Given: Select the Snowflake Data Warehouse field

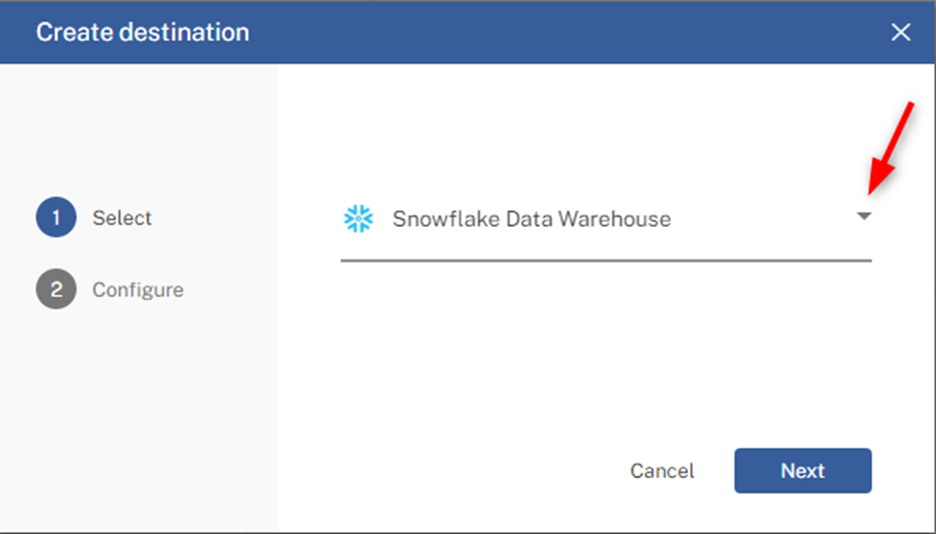Looking at the screenshot, I should click(606, 219).
